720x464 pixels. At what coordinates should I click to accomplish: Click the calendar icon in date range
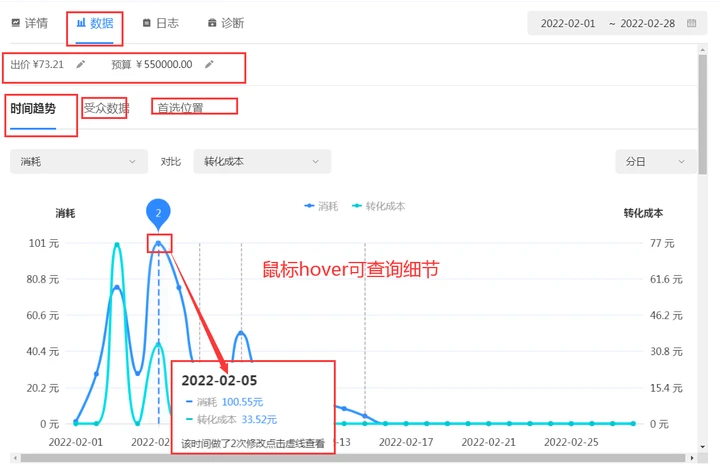coord(691,23)
